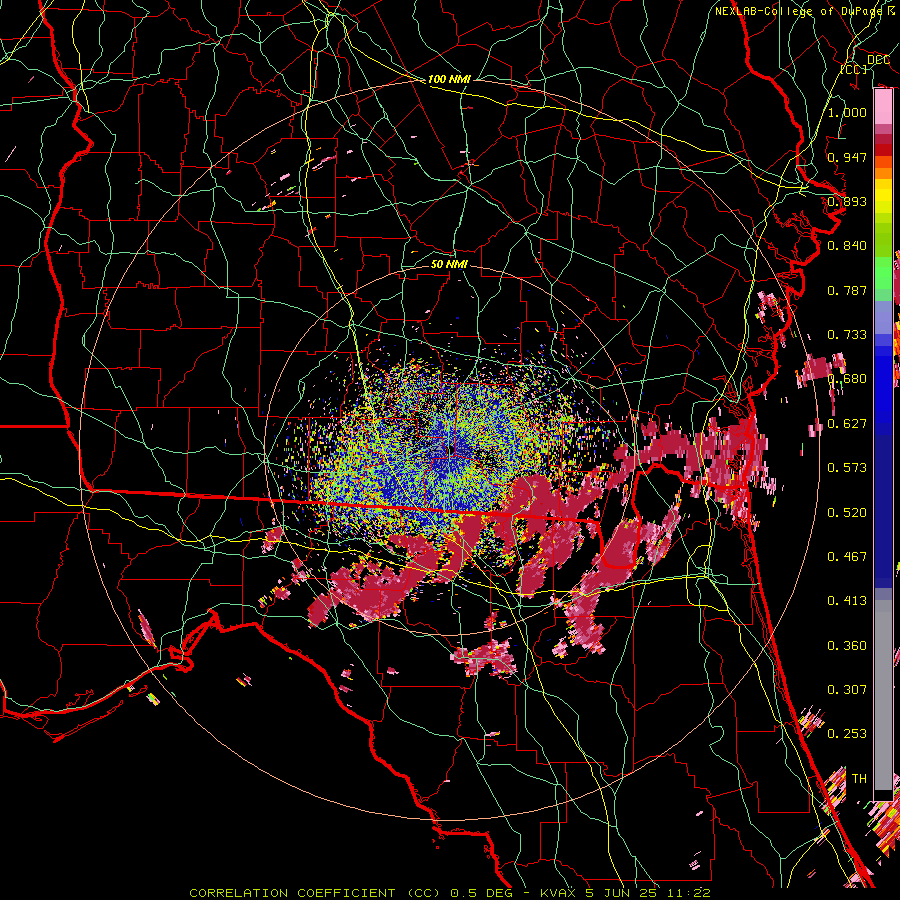Pick the light pink segment of the color scale
The width and height of the screenshot is (900, 900).
pyautogui.click(x=883, y=106)
